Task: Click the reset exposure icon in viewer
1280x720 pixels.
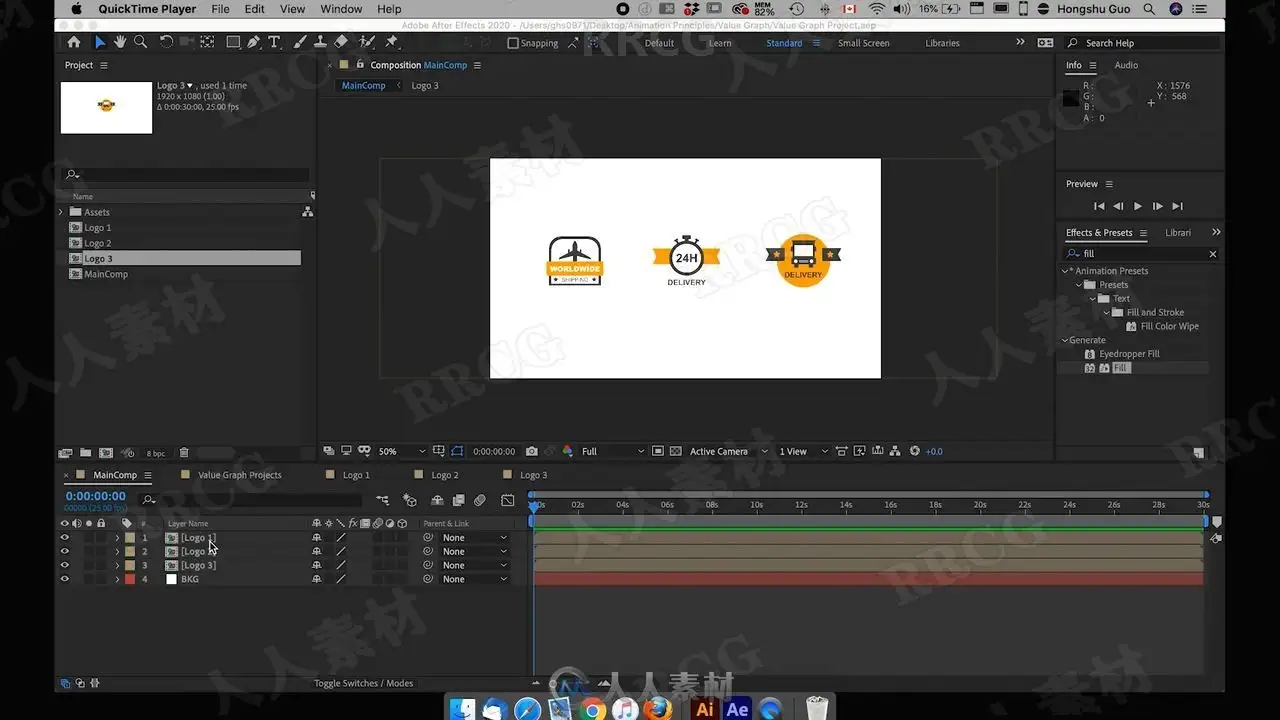Action: coord(914,451)
